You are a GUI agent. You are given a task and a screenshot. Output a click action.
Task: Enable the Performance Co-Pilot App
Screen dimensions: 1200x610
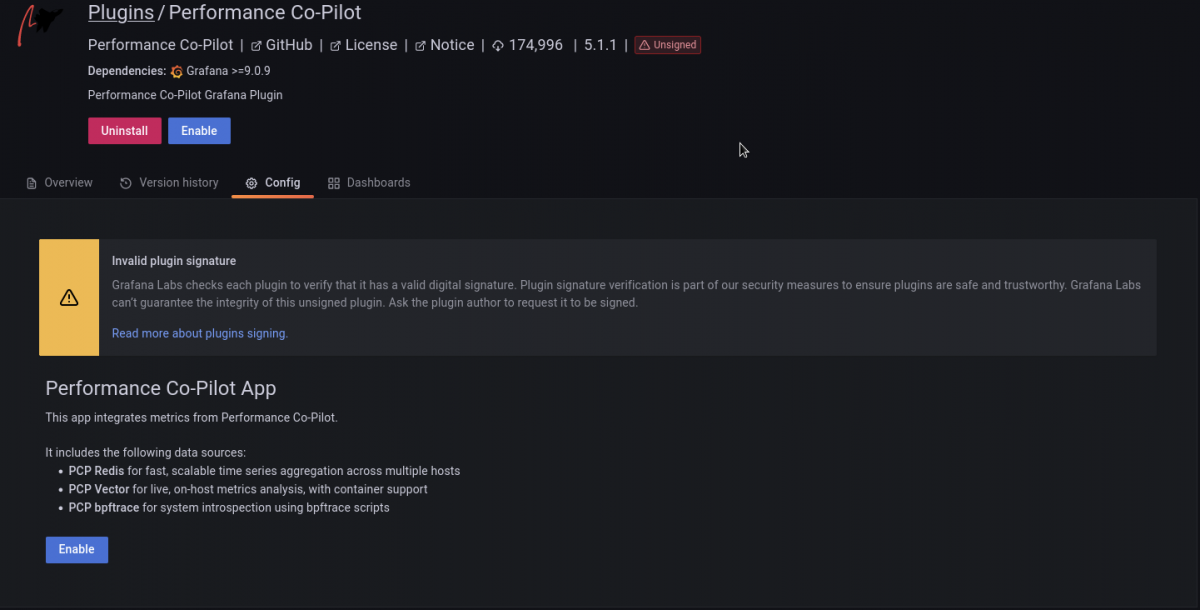pyautogui.click(x=76, y=549)
